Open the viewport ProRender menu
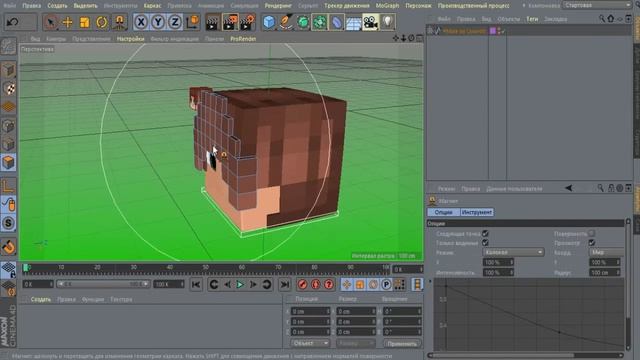Viewport: 640px width, 360px height. (x=243, y=39)
